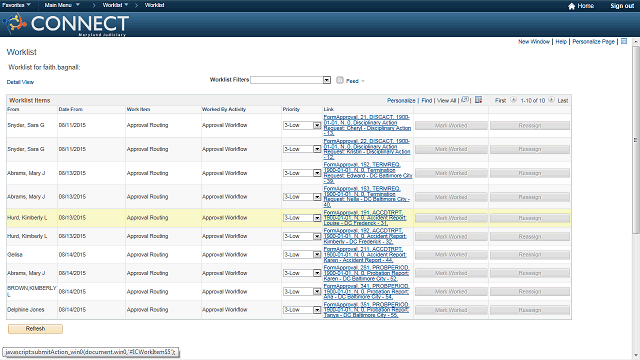Open the Priority dropdown in the BROWN,KIMBERLY row
The width and height of the screenshot is (640, 360).
pyautogui.click(x=302, y=291)
